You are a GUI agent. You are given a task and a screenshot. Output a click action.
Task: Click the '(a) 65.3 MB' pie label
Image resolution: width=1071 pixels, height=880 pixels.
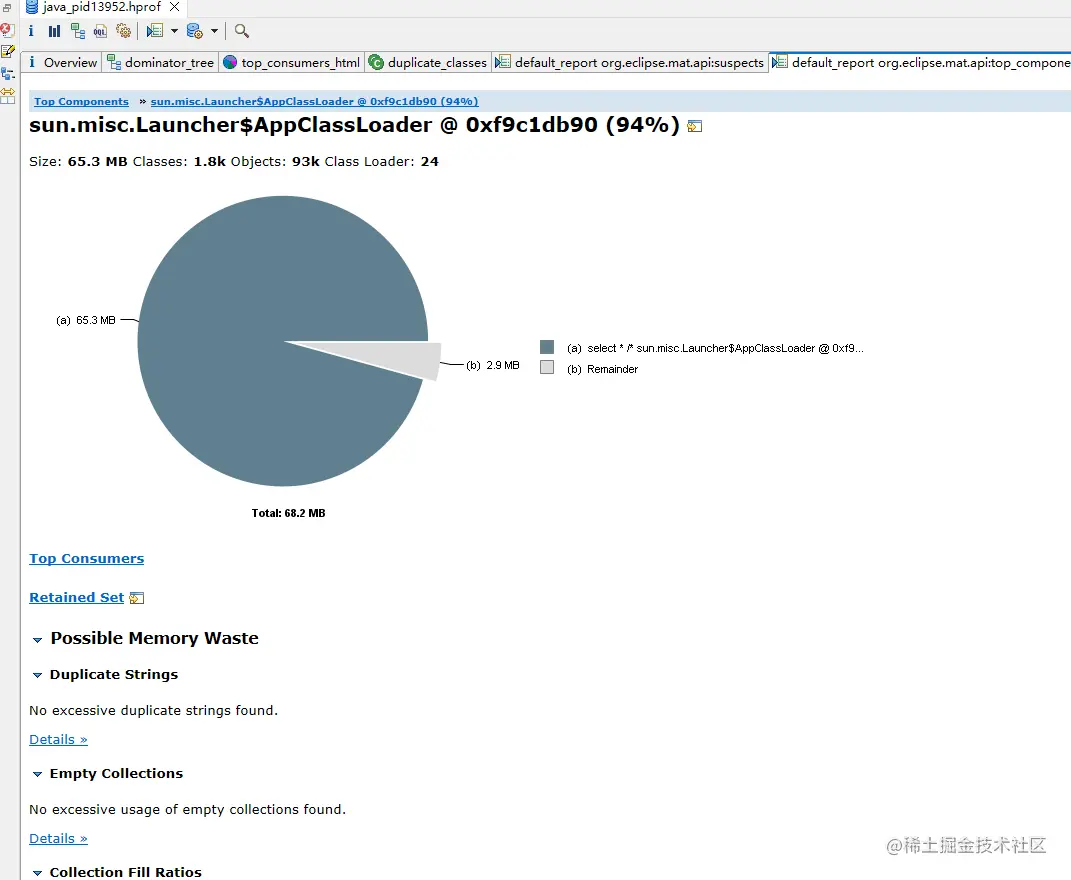click(x=85, y=320)
